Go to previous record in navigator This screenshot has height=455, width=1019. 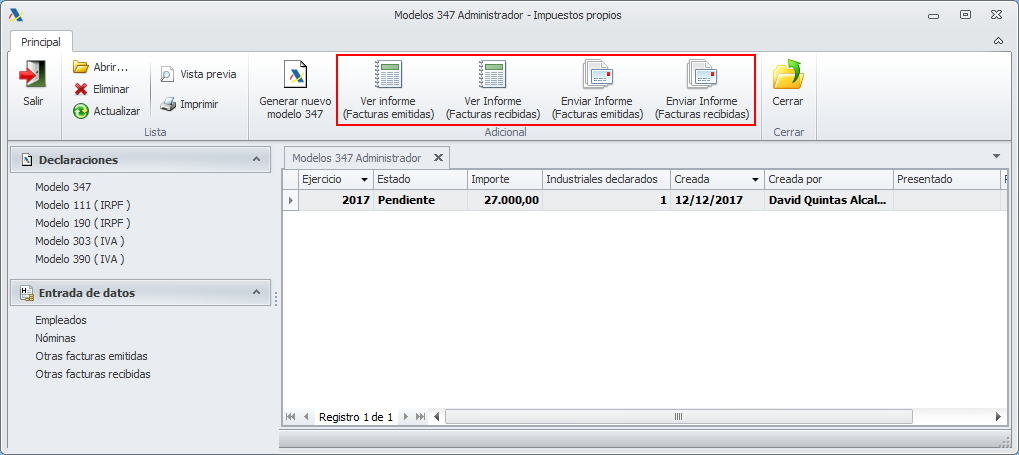pos(306,417)
